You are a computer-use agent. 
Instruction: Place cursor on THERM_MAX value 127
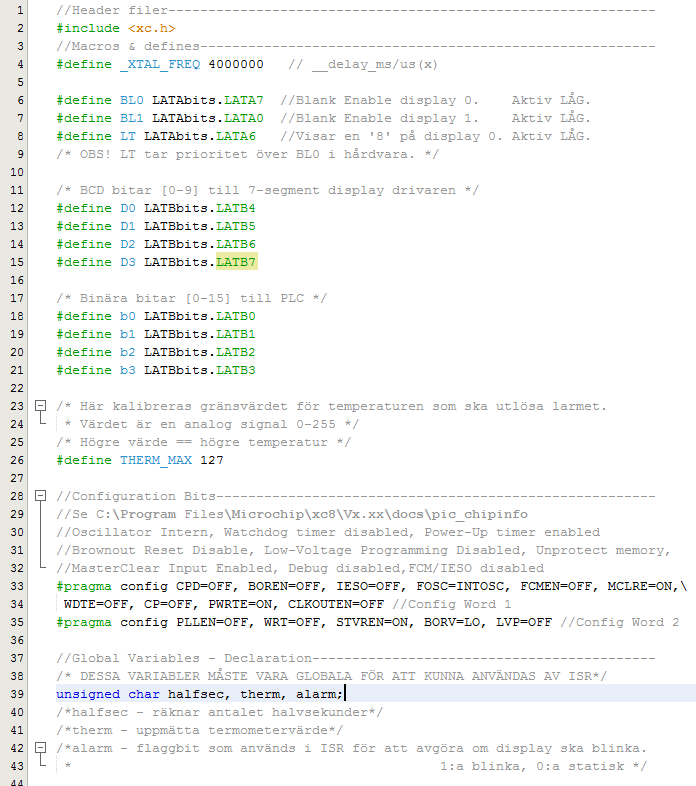point(211,460)
